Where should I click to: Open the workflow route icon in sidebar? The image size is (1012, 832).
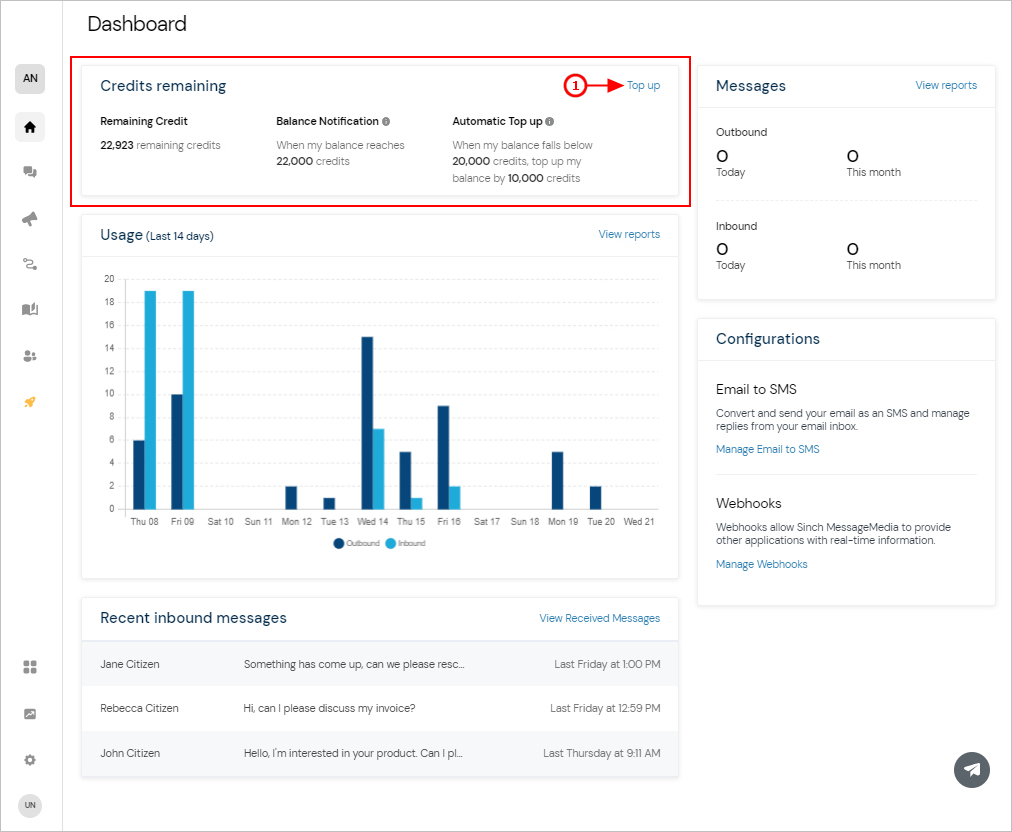[x=30, y=264]
